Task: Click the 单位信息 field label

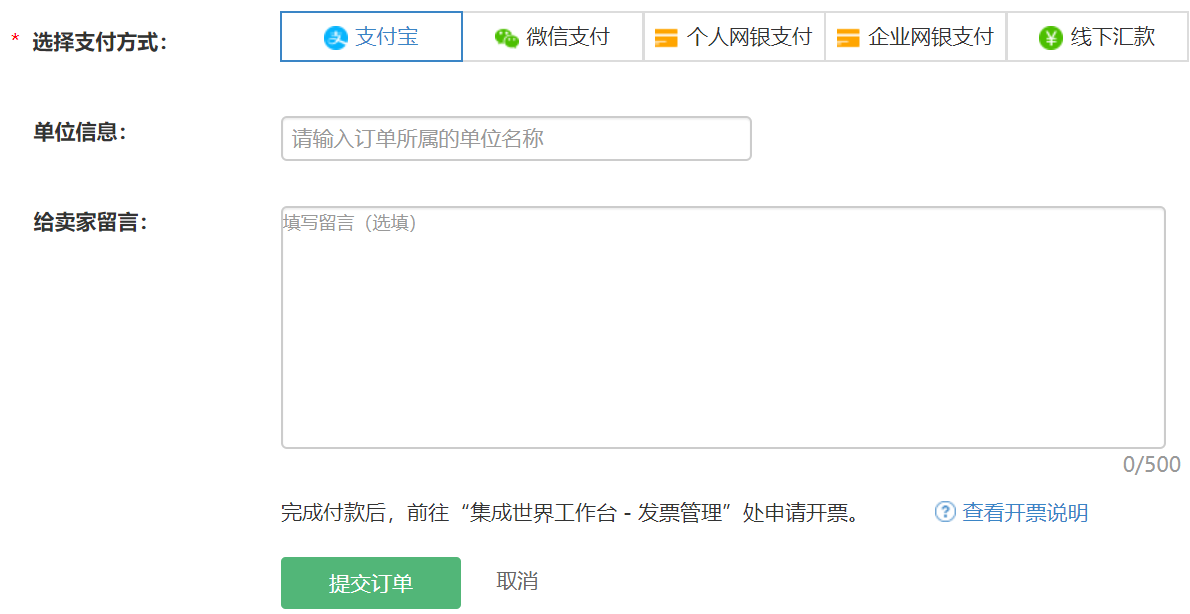Action: coord(80,132)
